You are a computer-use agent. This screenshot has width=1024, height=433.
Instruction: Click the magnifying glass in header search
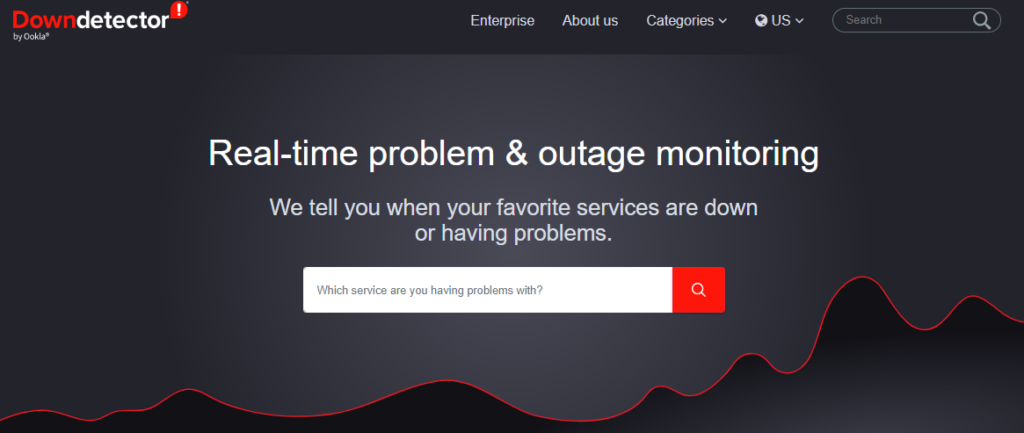pyautogui.click(x=981, y=20)
